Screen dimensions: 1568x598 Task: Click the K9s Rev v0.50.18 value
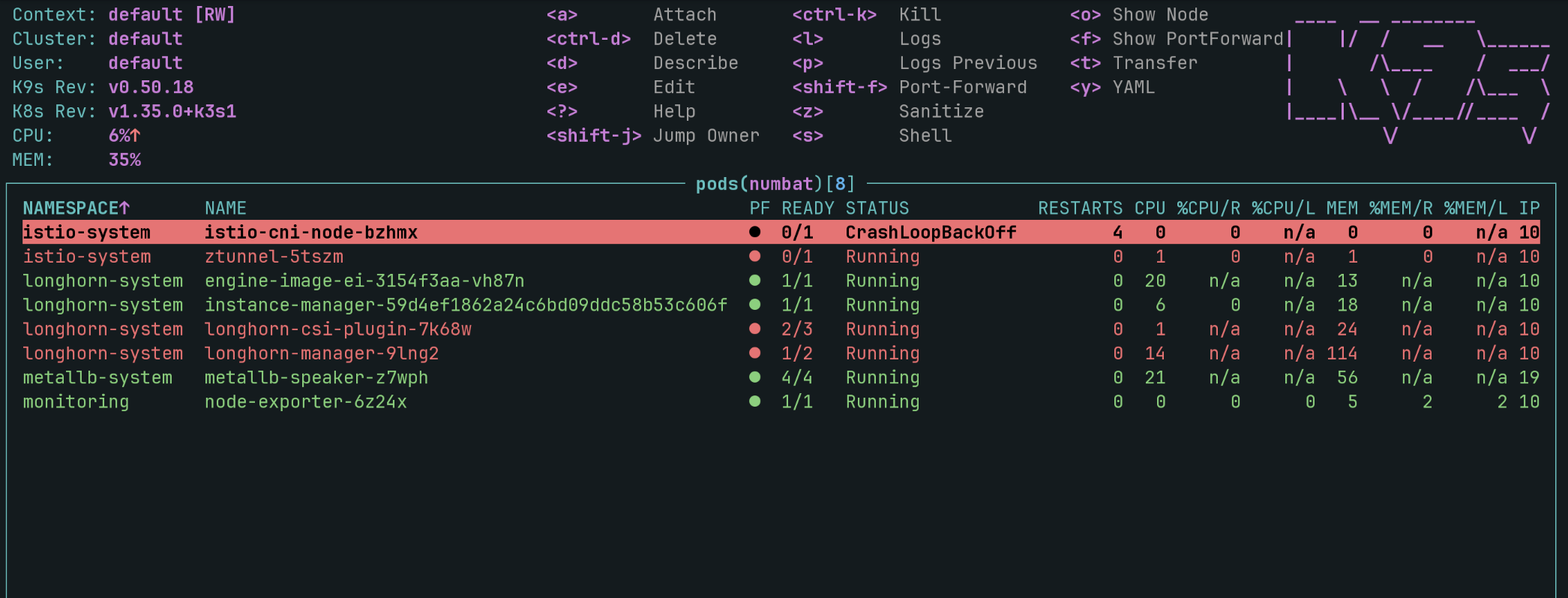pyautogui.click(x=151, y=87)
